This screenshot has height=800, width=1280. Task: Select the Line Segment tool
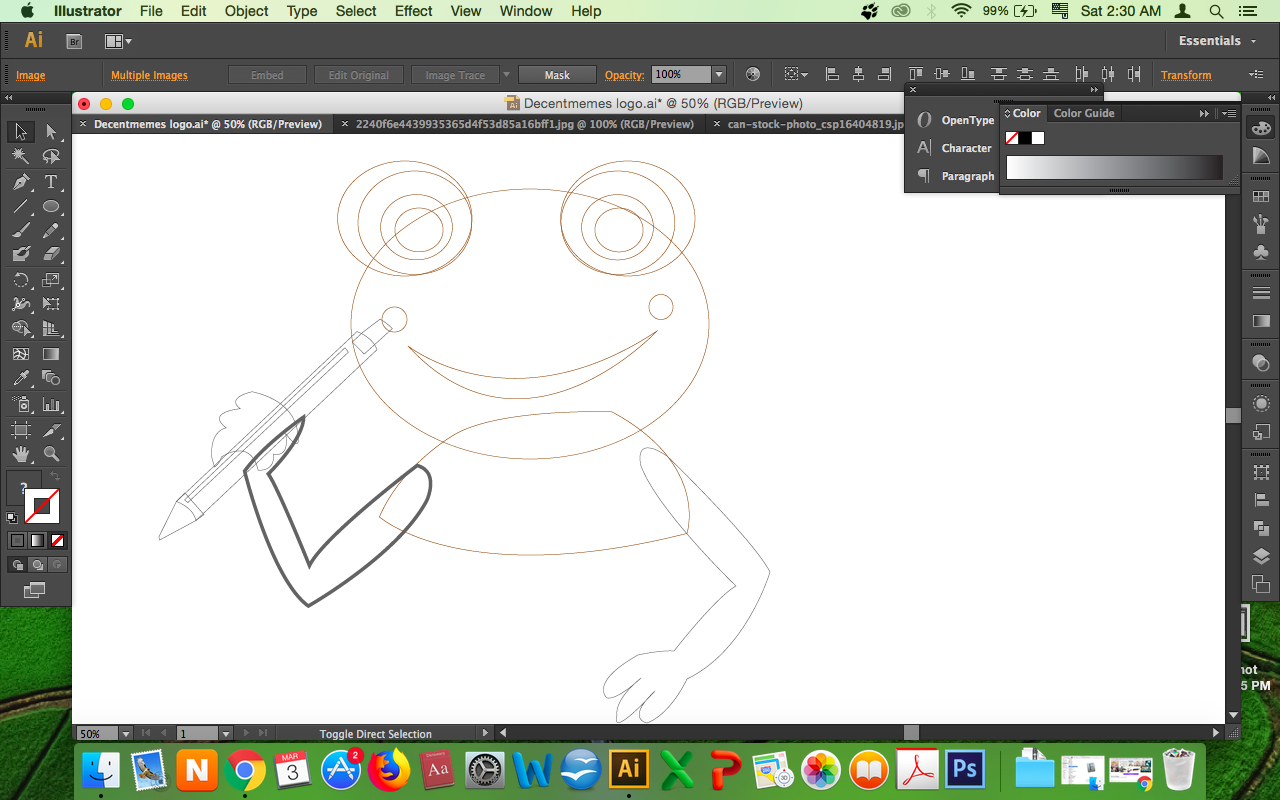pos(21,206)
